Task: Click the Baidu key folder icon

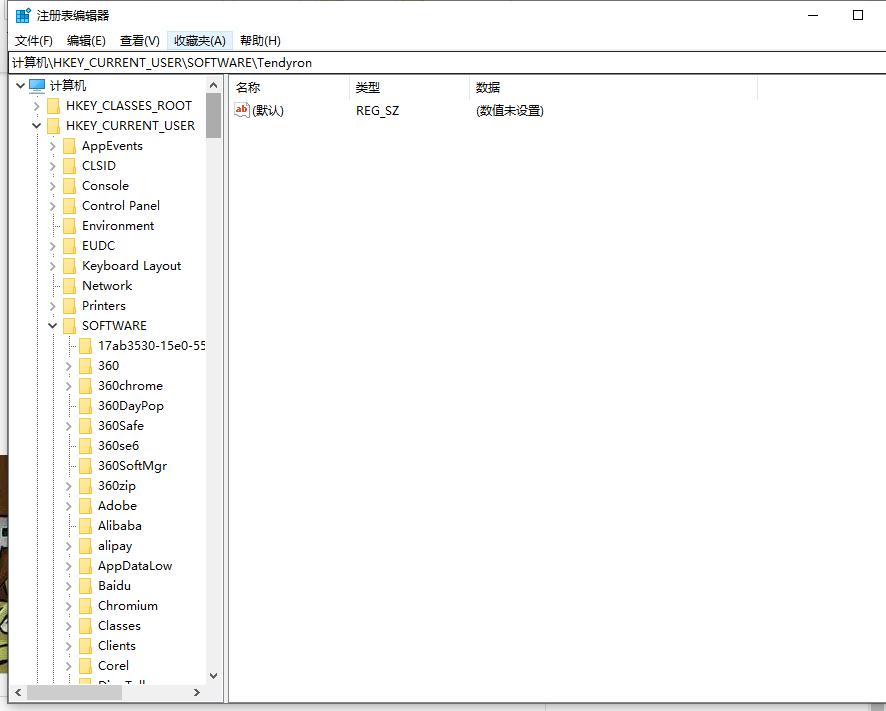Action: point(85,586)
